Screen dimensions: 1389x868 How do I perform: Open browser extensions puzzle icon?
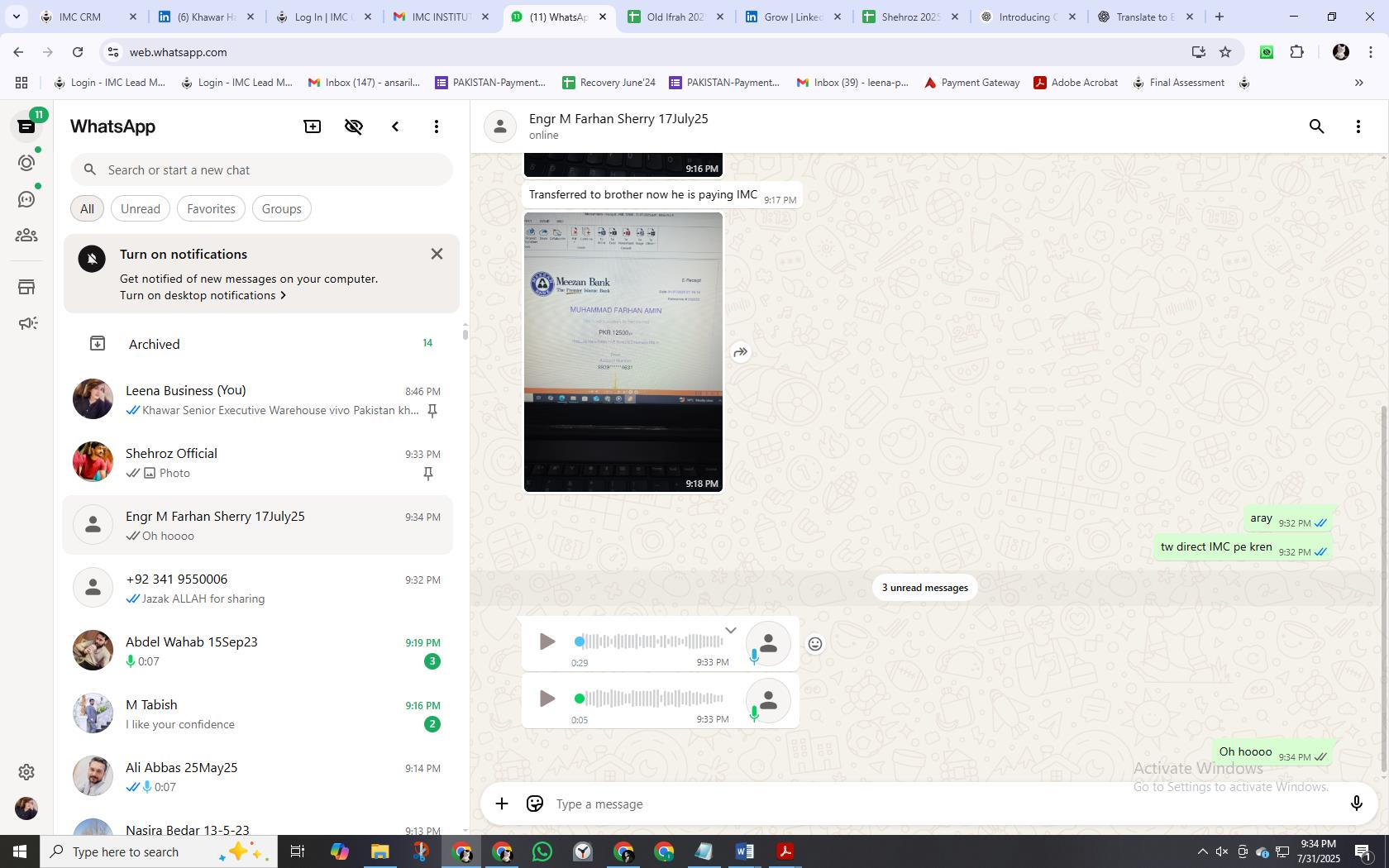(x=1296, y=52)
